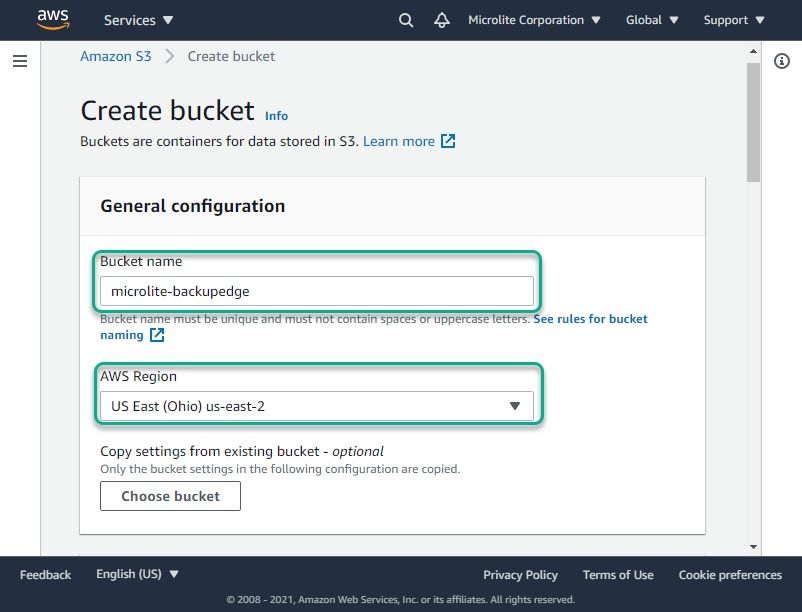Click the external link icon beside Learn more
The width and height of the screenshot is (802, 612).
click(448, 141)
